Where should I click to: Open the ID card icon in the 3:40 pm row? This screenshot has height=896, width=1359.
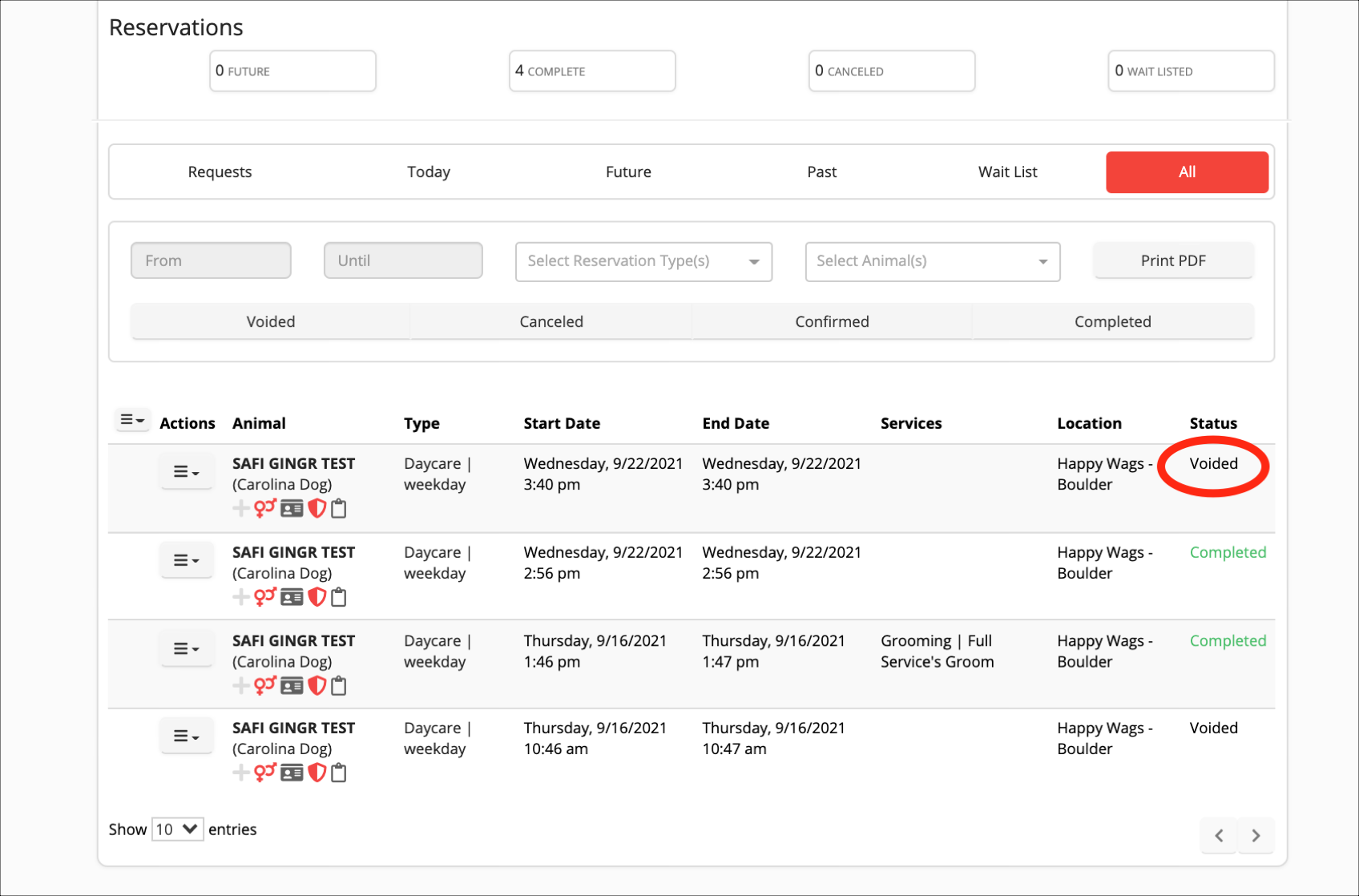(x=292, y=508)
